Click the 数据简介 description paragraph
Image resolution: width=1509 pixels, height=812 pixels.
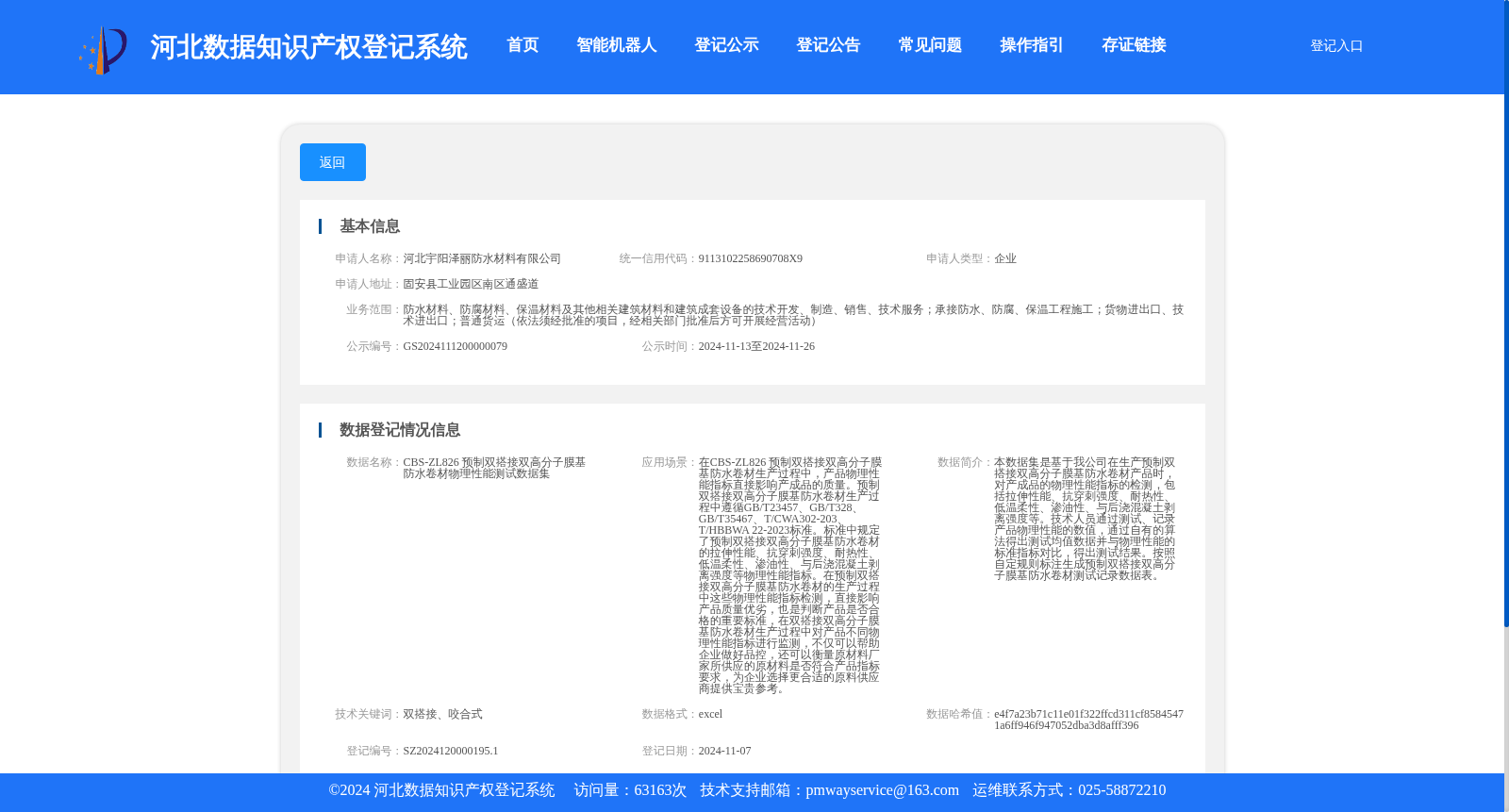pos(1085,519)
